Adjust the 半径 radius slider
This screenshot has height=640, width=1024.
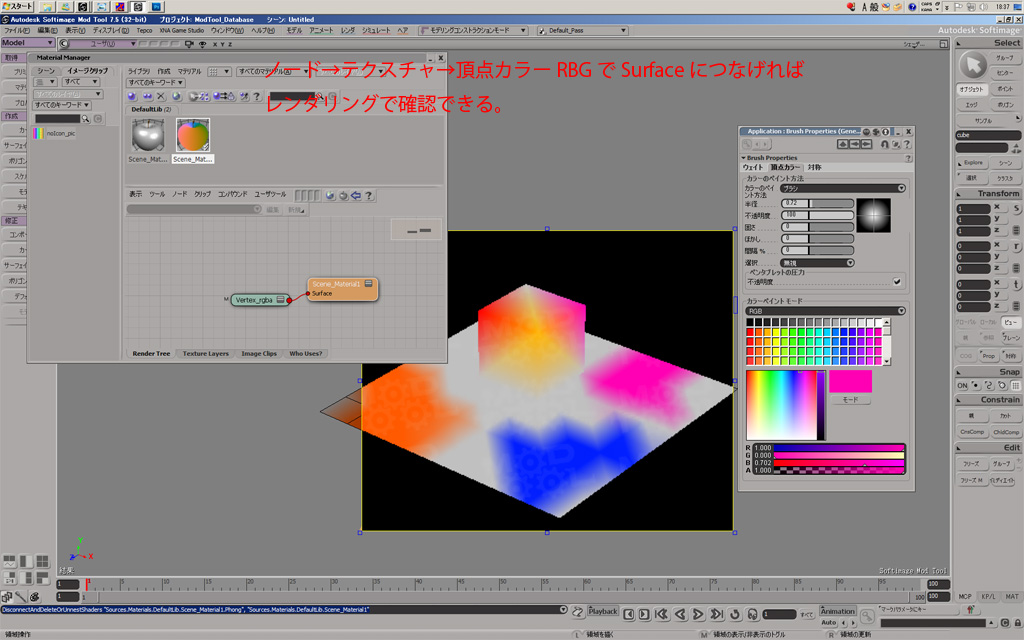(818, 203)
